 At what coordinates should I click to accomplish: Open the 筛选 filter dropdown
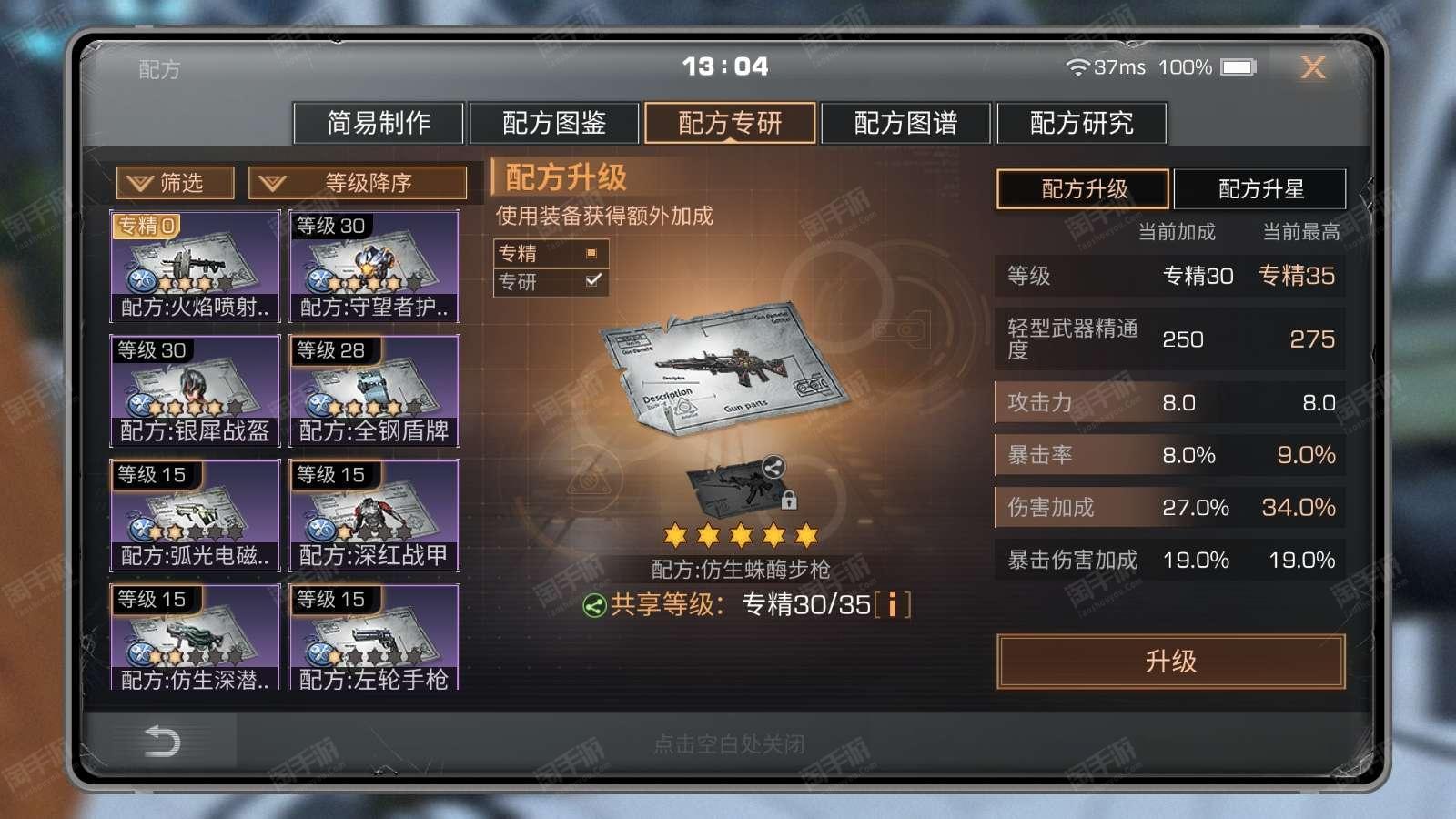point(175,183)
